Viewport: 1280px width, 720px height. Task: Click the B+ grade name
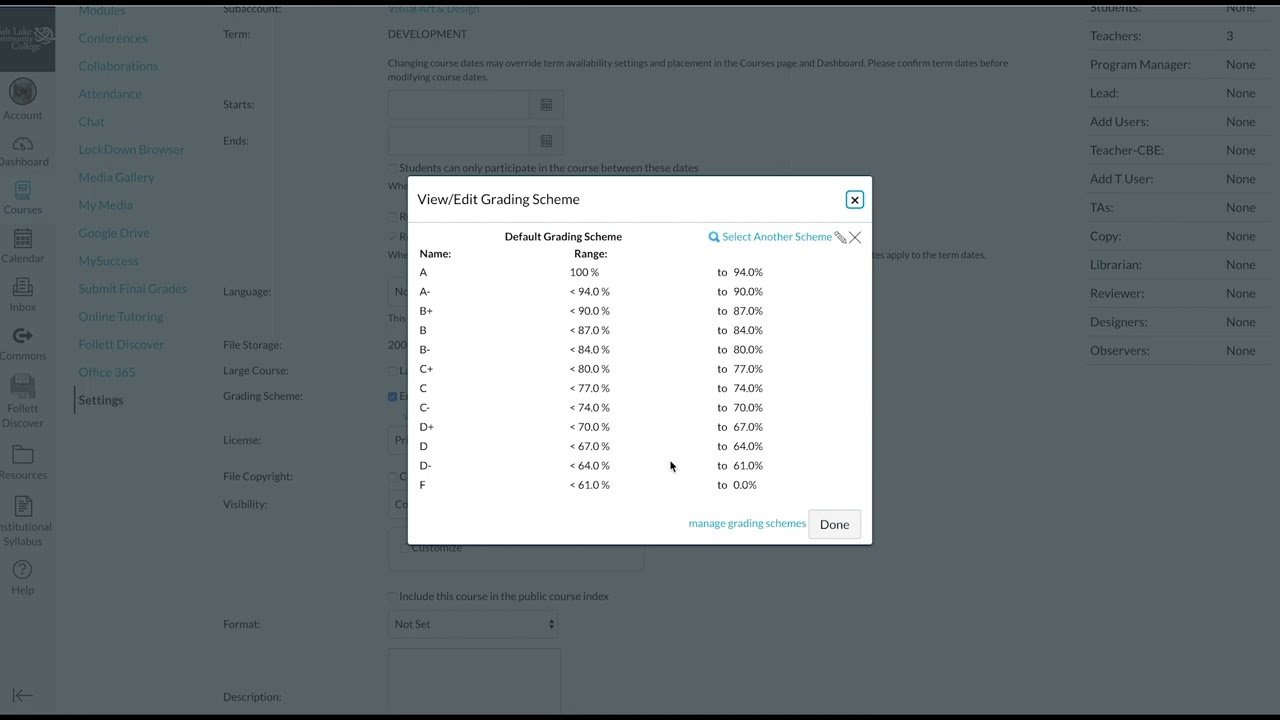pos(426,311)
